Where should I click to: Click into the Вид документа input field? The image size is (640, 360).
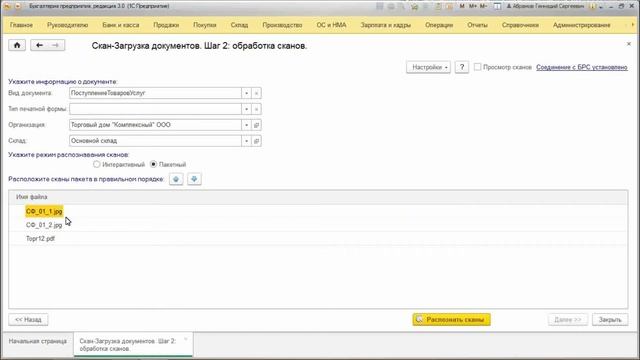[x=155, y=93]
